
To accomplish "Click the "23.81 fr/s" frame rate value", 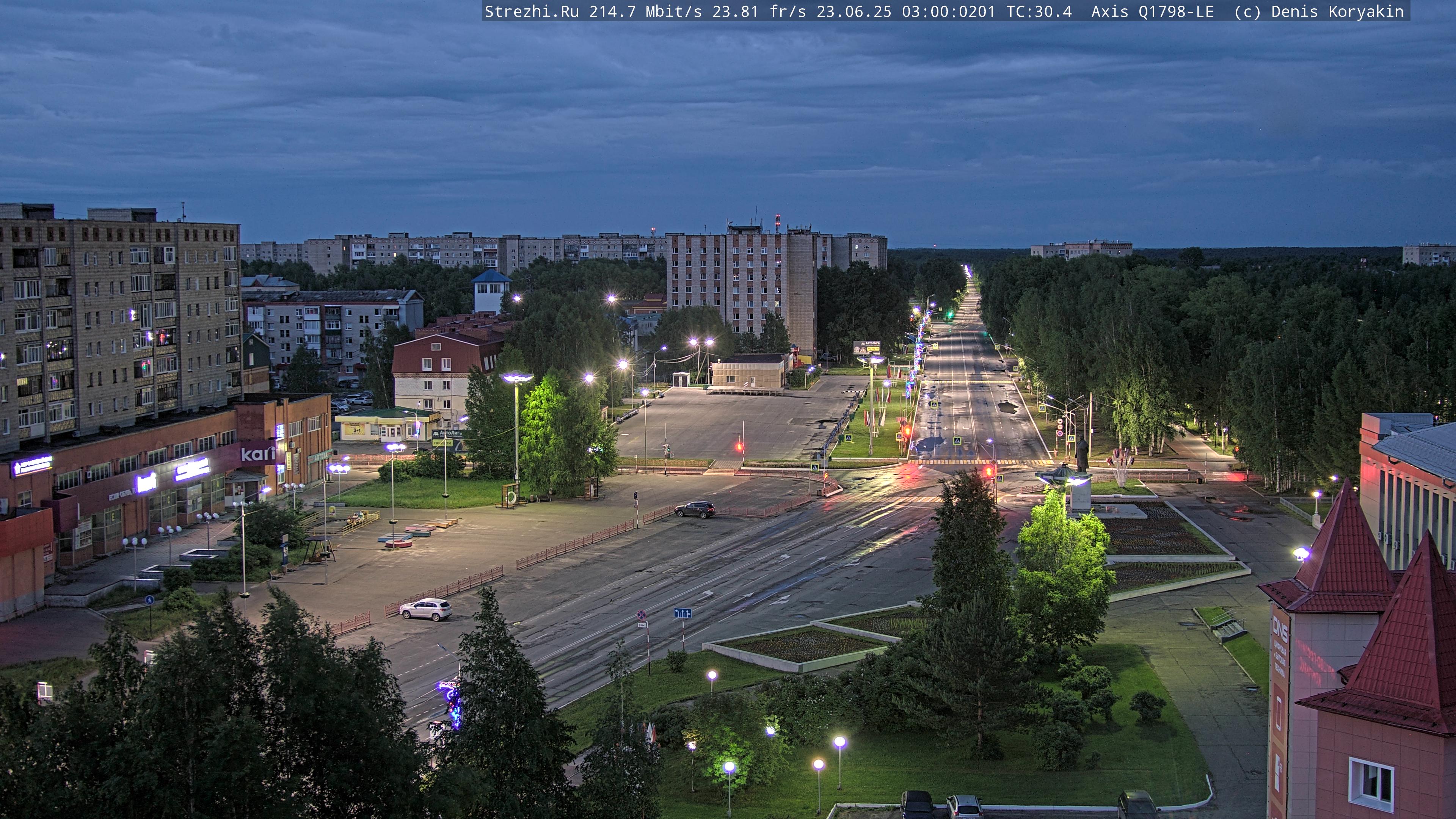I will [x=759, y=11].
